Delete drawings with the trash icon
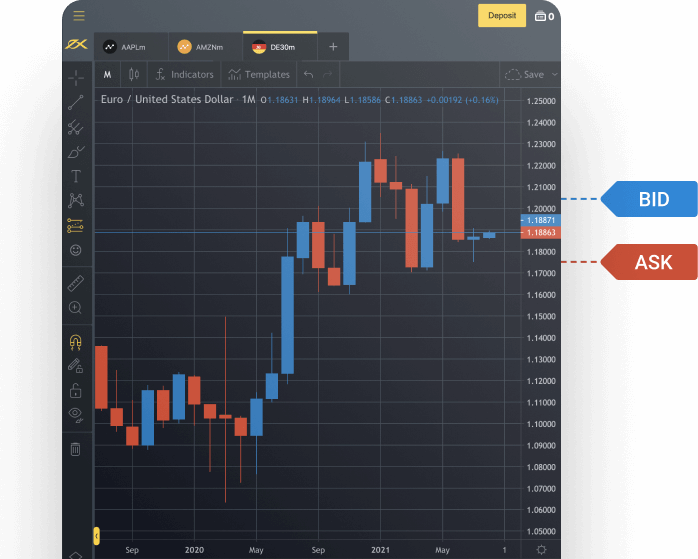The image size is (698, 559). tap(76, 449)
